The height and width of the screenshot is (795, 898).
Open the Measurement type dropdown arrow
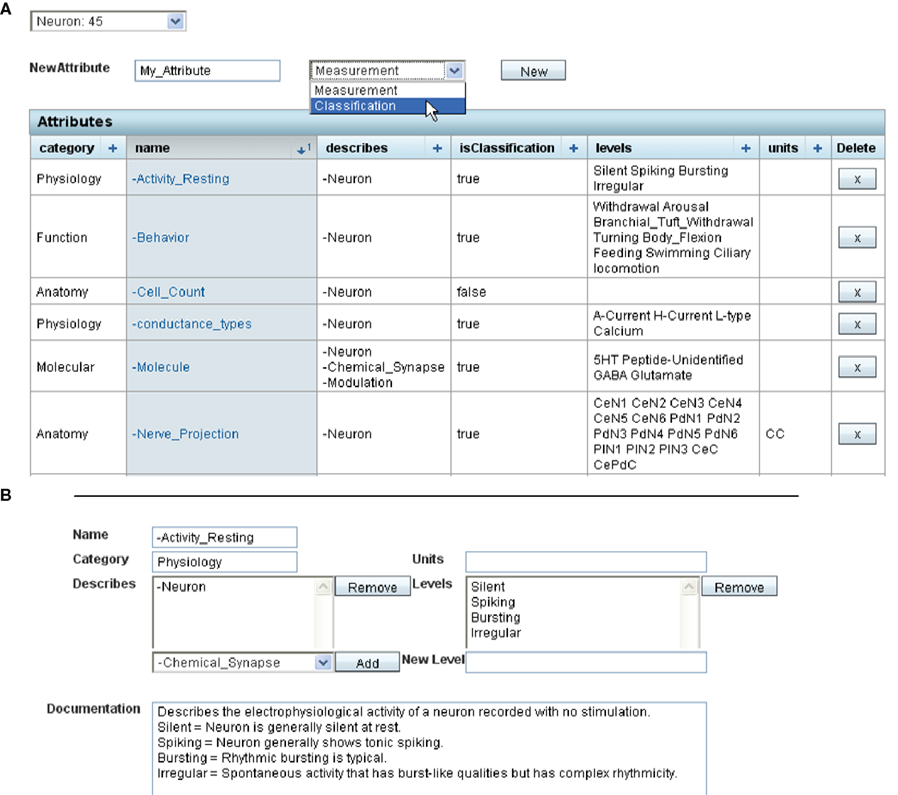[455, 70]
